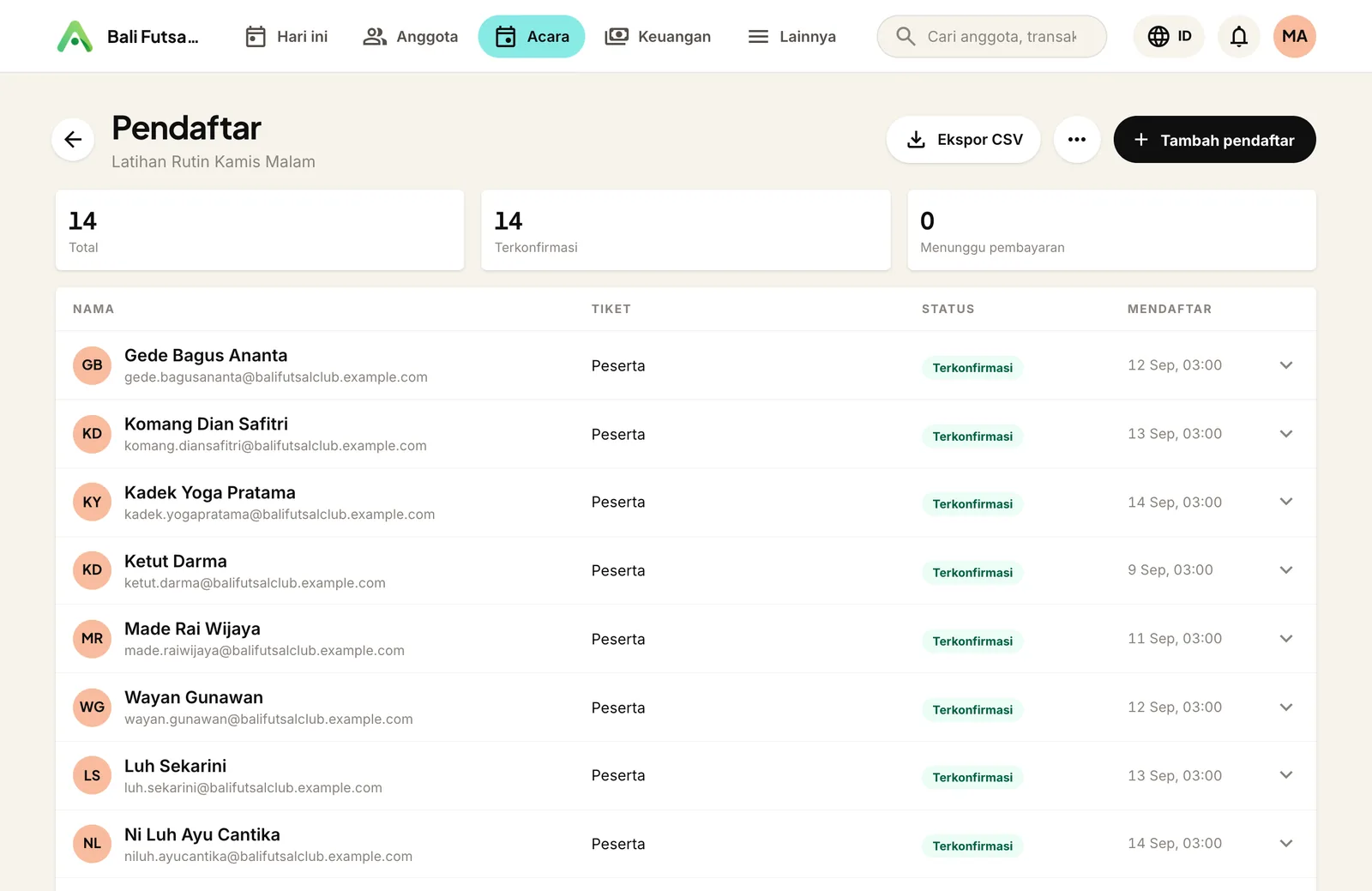1372x891 pixels.
Task: Click the WG avatar of Wayan Gunawan
Action: (x=92, y=707)
